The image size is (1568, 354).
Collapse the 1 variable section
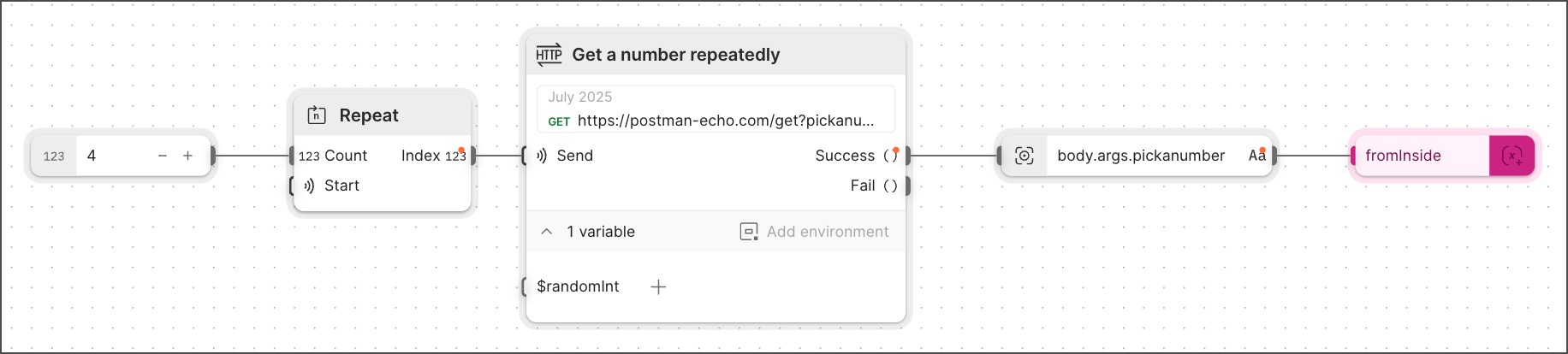[x=546, y=232]
